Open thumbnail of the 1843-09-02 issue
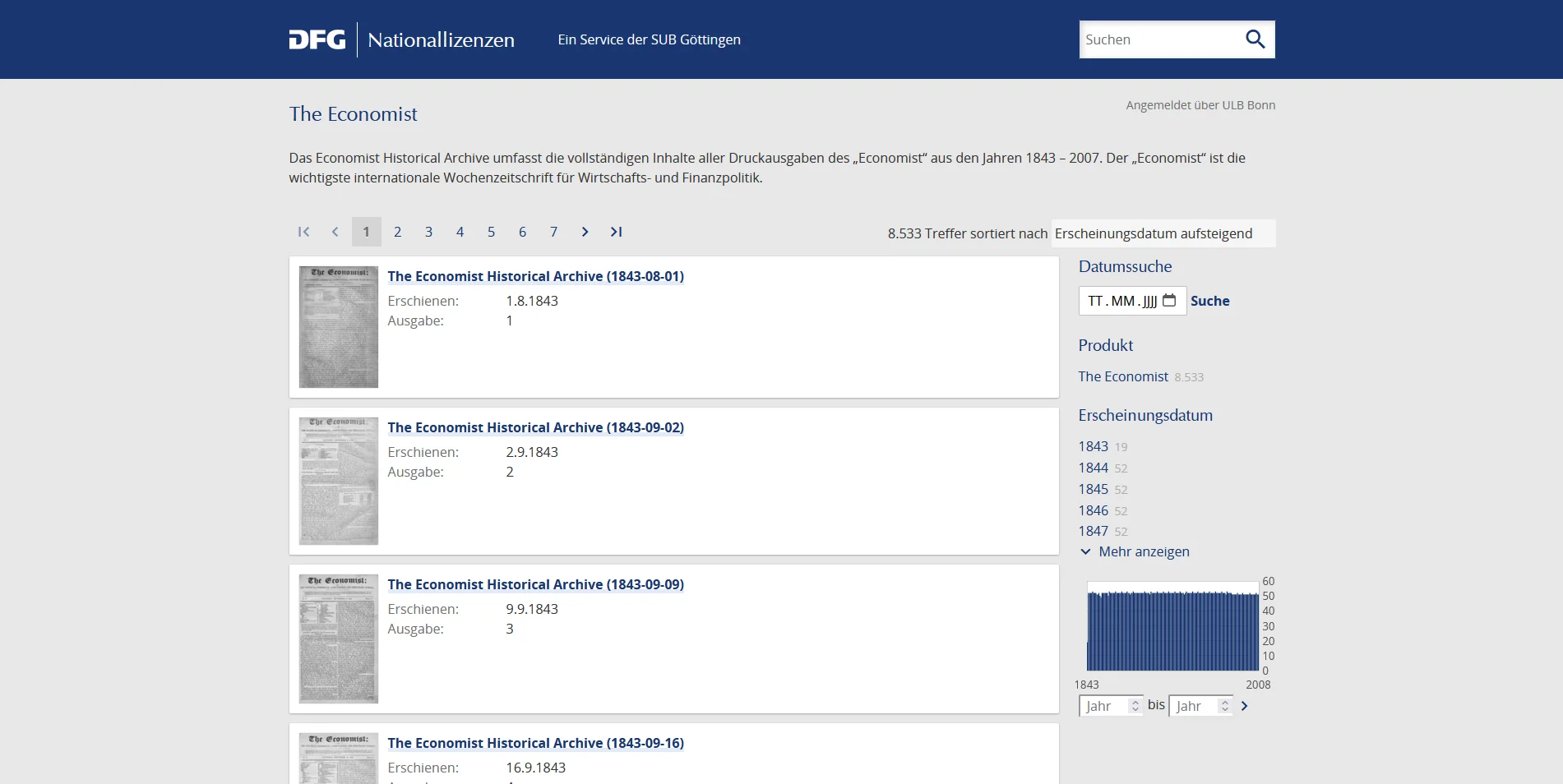The image size is (1563, 784). 338,481
